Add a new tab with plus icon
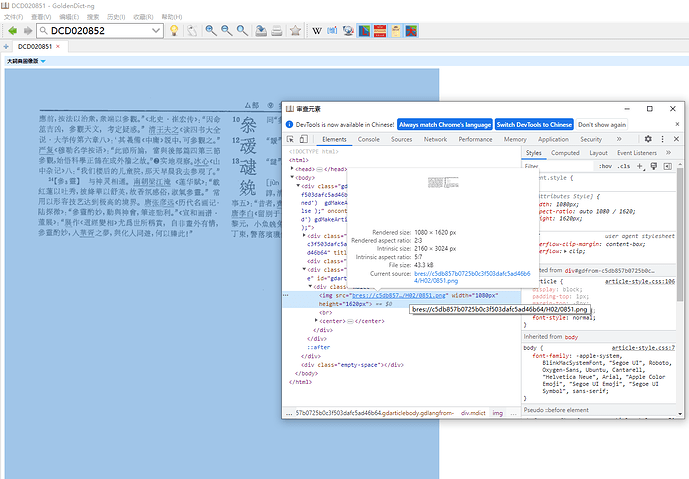This screenshot has height=479, width=689. [6, 46]
